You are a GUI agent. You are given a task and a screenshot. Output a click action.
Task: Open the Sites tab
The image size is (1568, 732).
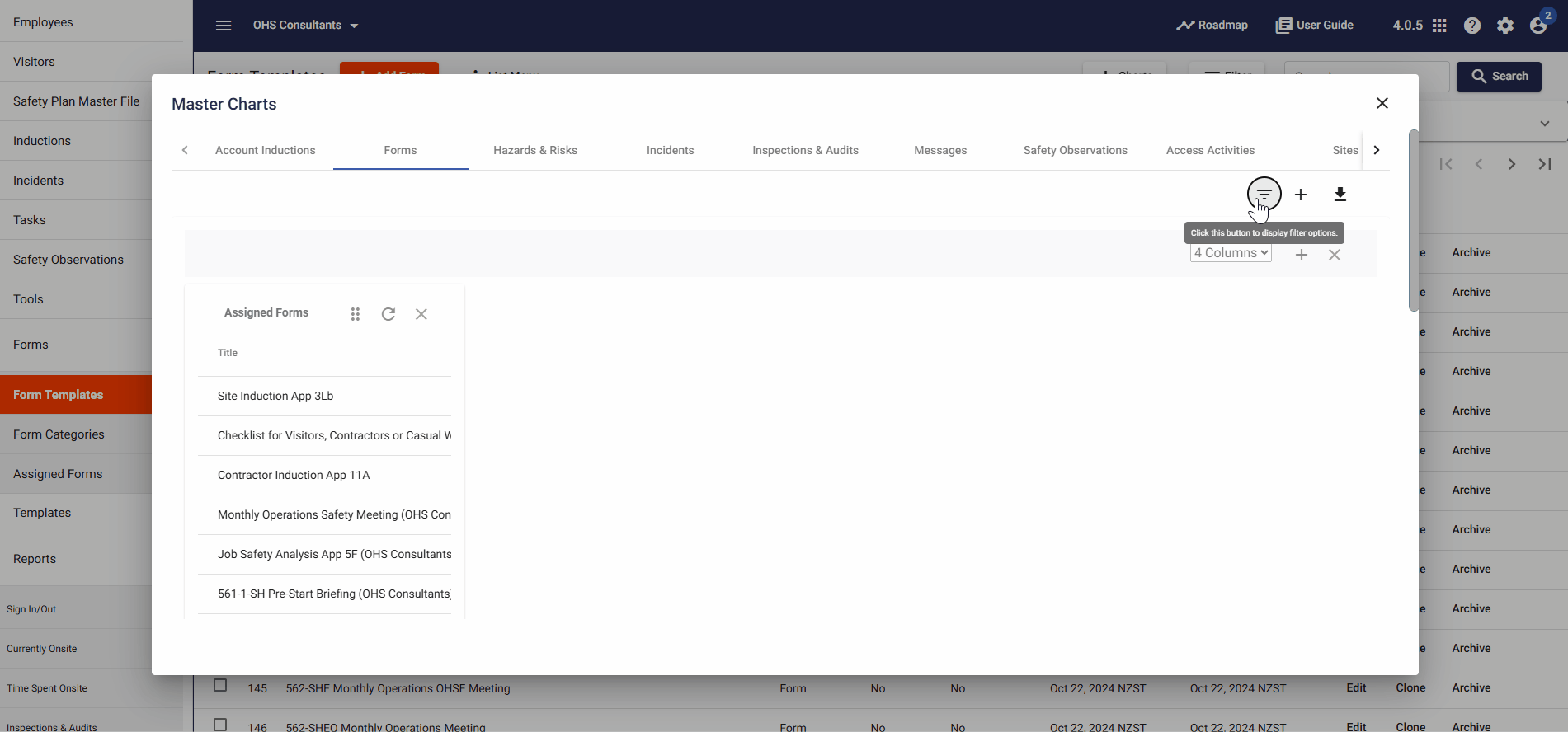pos(1344,150)
